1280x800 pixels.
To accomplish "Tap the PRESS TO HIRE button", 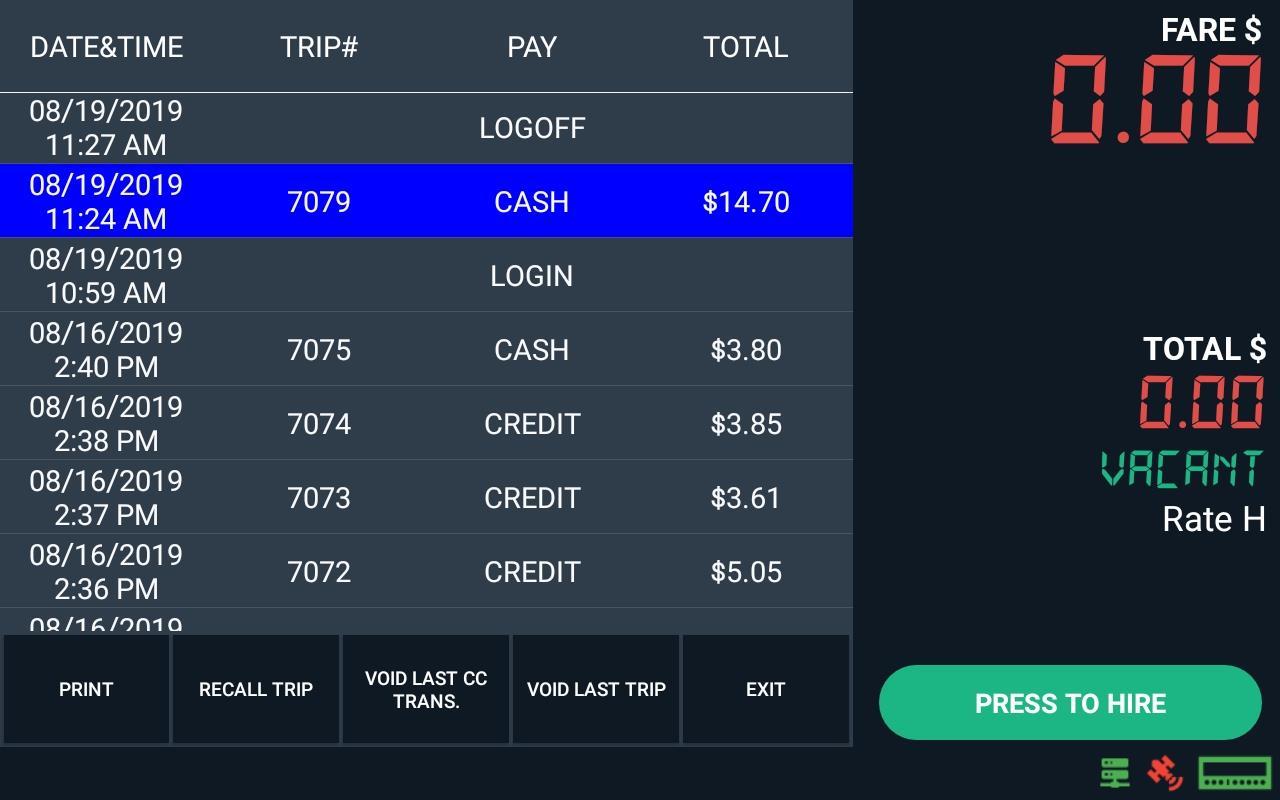I will click(x=1070, y=703).
